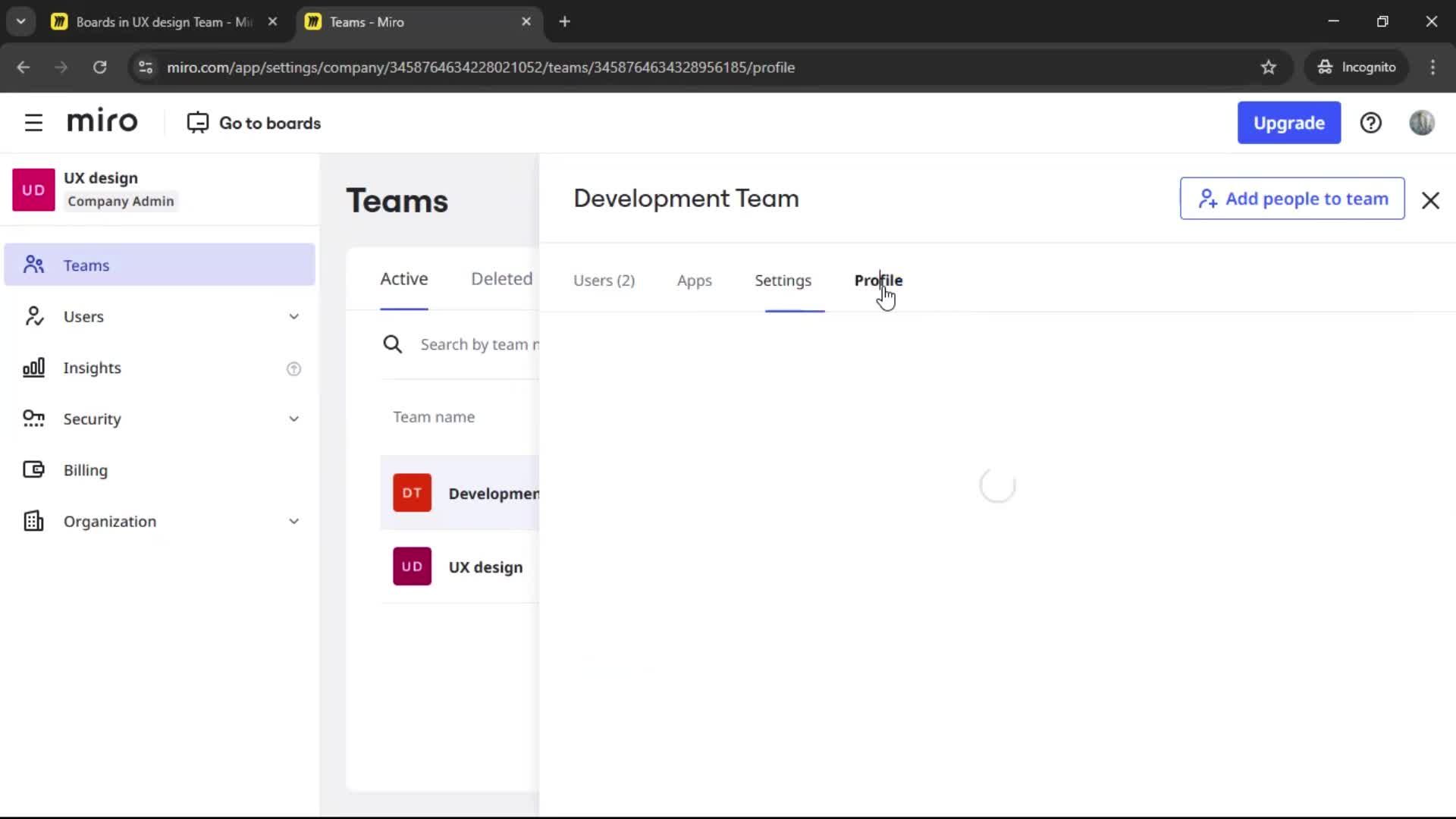
Task: Expand the Organization sidebar section
Action: click(x=293, y=522)
